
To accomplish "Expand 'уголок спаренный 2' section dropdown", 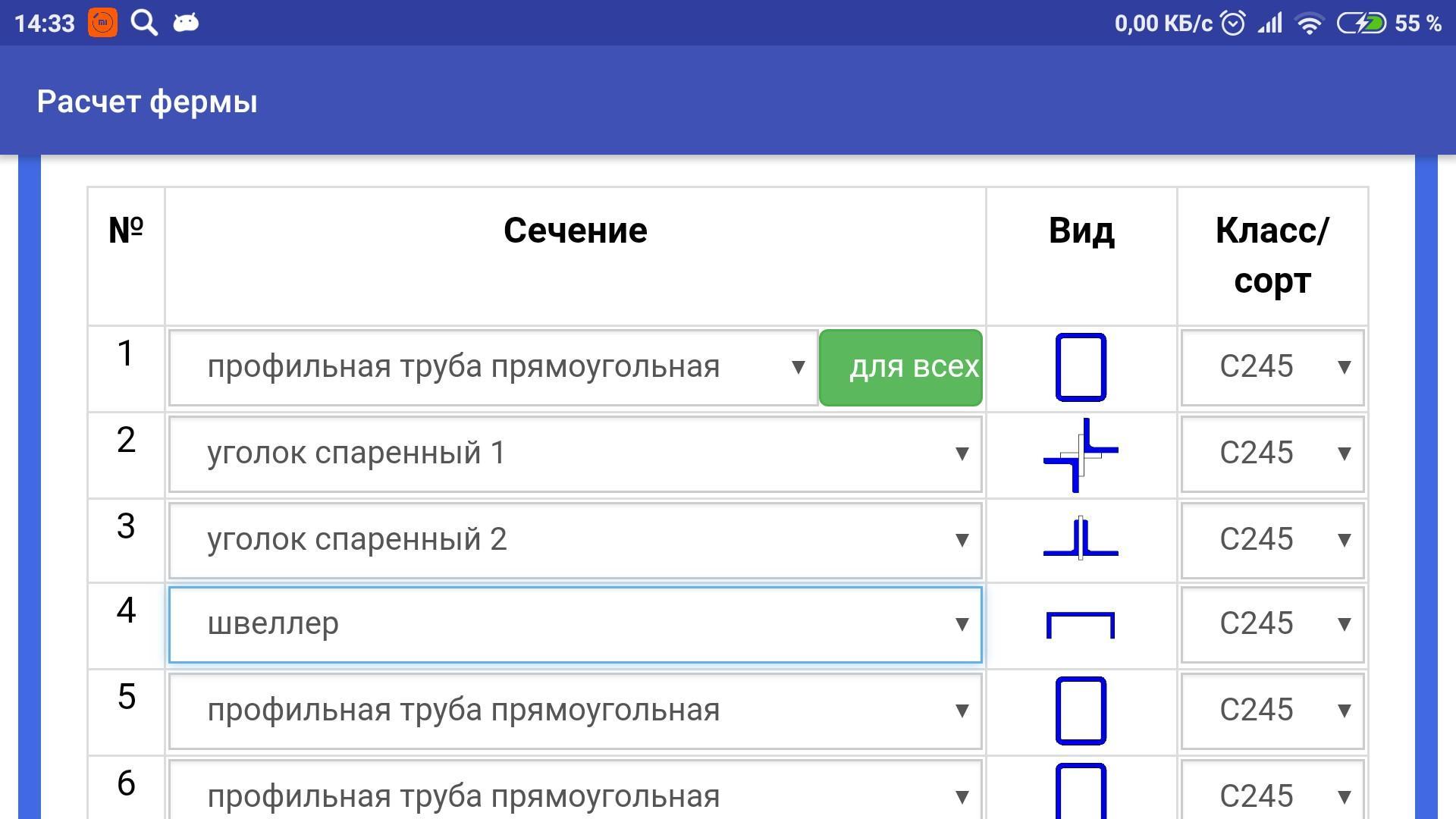I will click(x=575, y=539).
